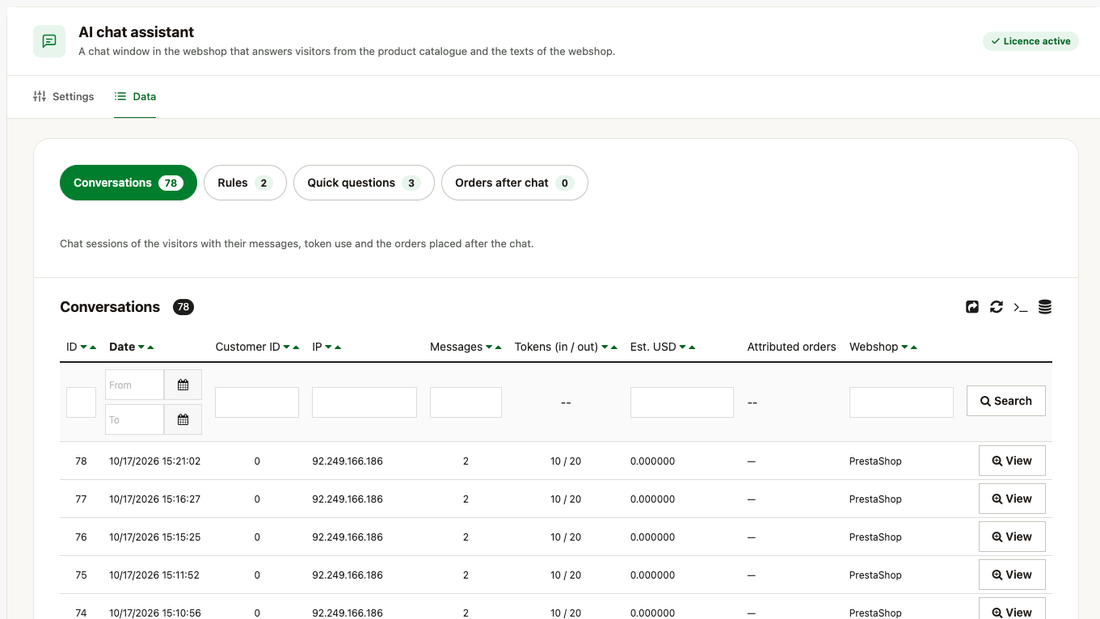Click the Search button
The height and width of the screenshot is (619, 1100).
click(x=1006, y=401)
